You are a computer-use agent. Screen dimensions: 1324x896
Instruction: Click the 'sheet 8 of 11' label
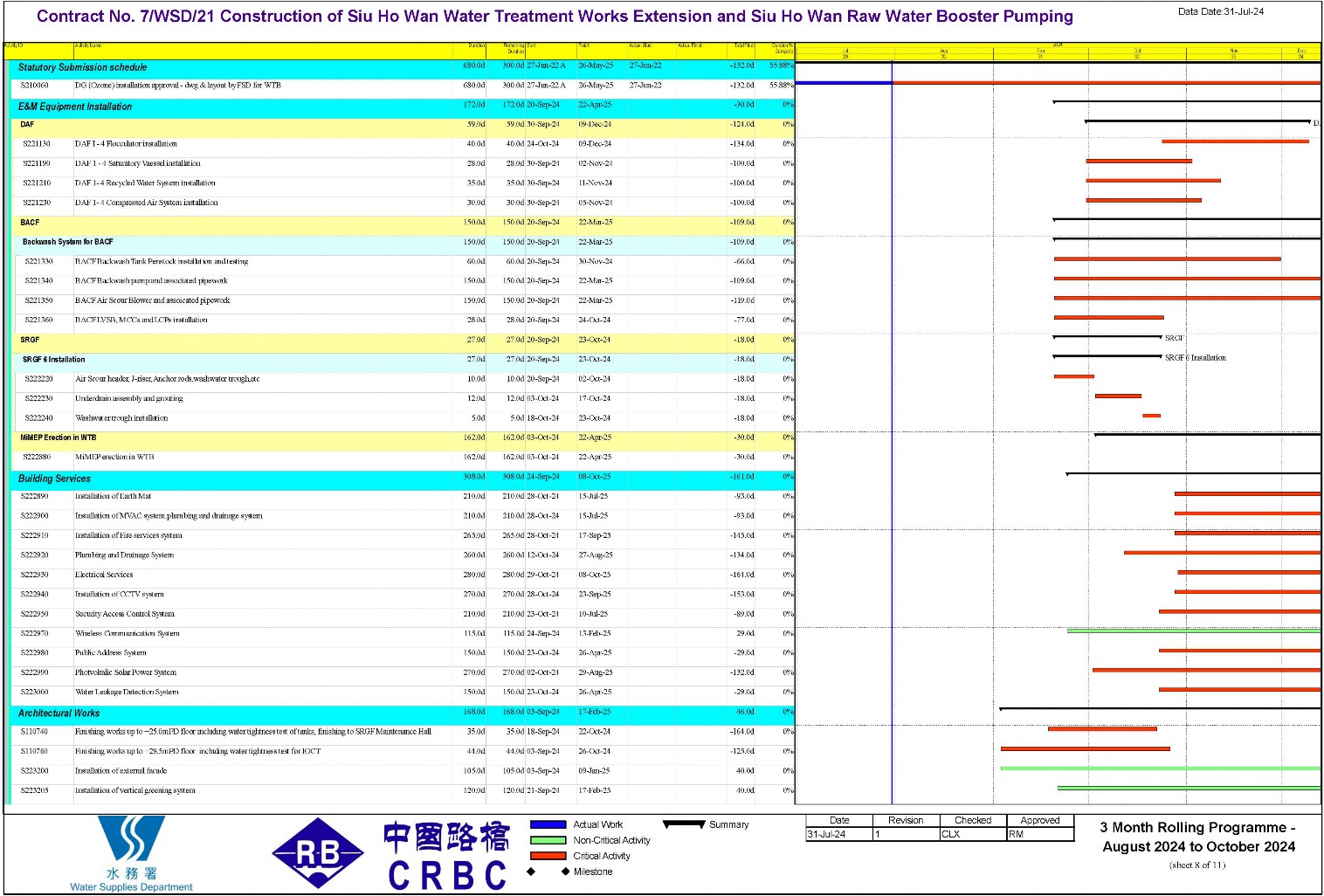tap(1197, 865)
